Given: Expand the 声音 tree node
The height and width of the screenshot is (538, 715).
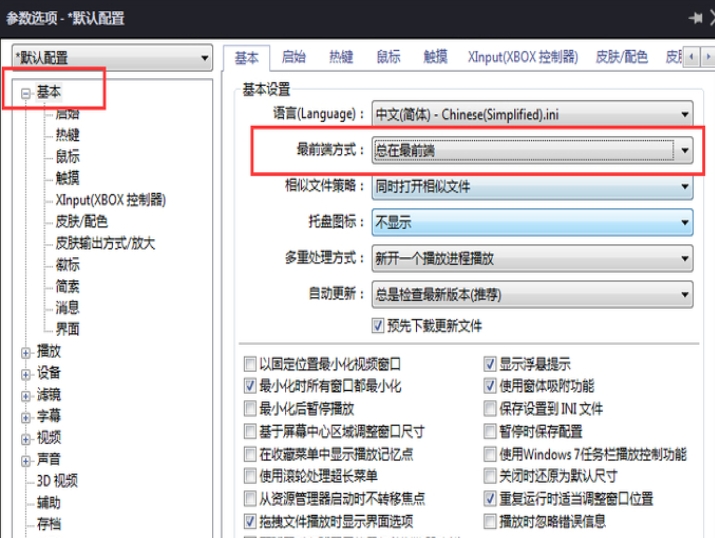Looking at the screenshot, I should (x=26, y=461).
